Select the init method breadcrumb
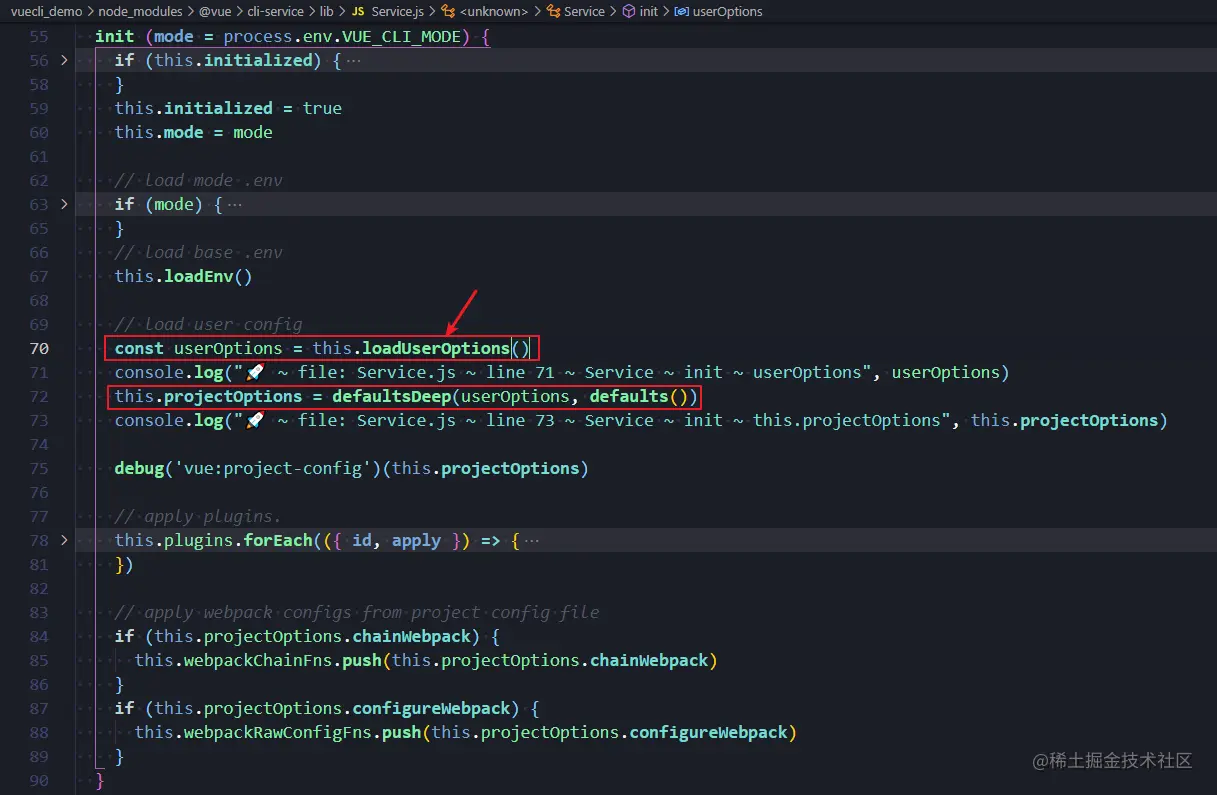 click(649, 12)
